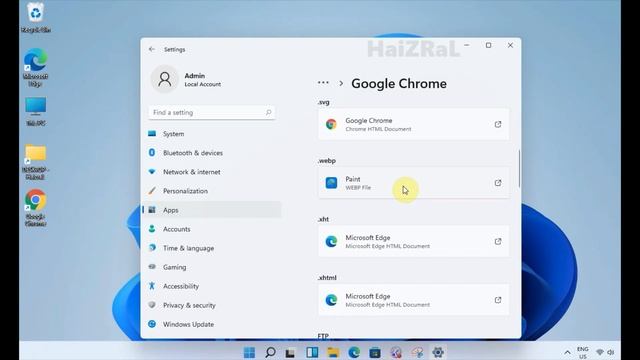Change .xhtml default app Microsoft Edge
This screenshot has height=360, width=640.
[413, 300]
